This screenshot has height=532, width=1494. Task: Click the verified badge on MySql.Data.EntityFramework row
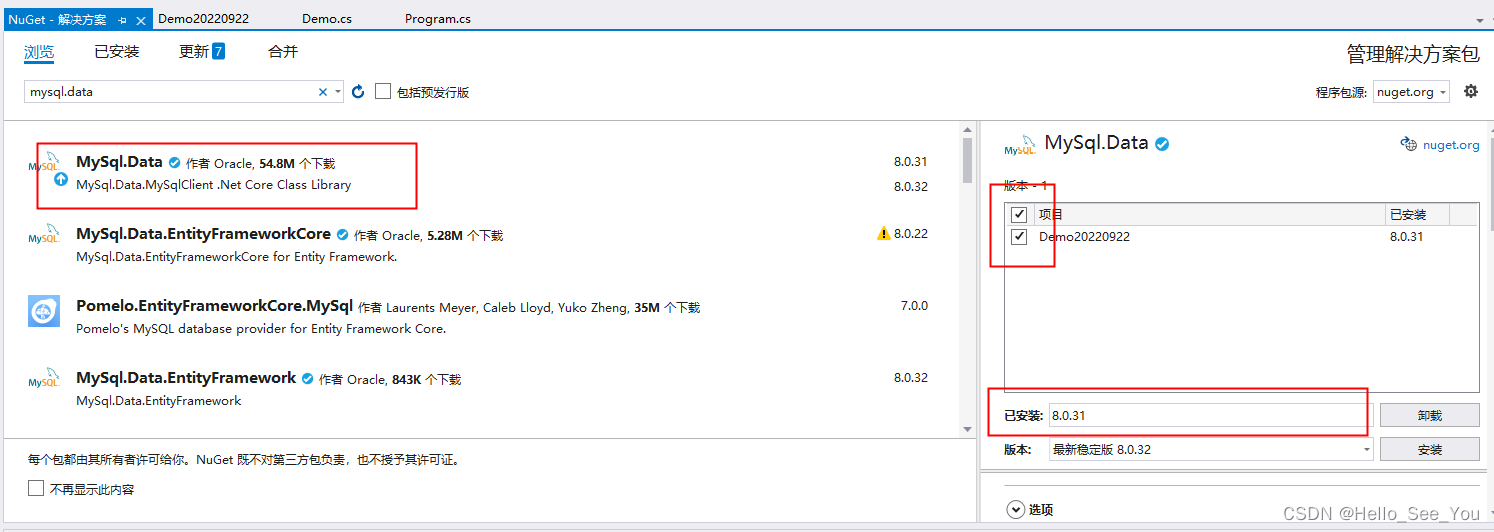[x=308, y=379]
